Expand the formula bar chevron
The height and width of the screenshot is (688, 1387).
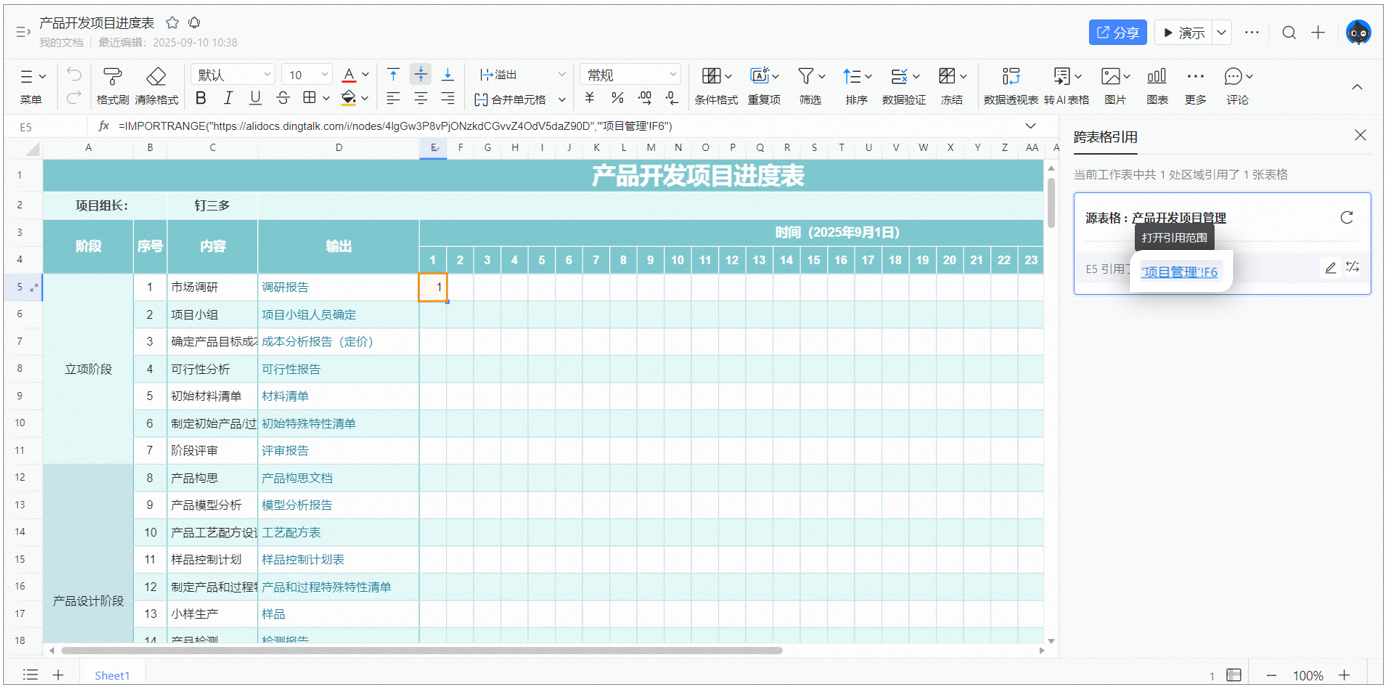point(1031,126)
